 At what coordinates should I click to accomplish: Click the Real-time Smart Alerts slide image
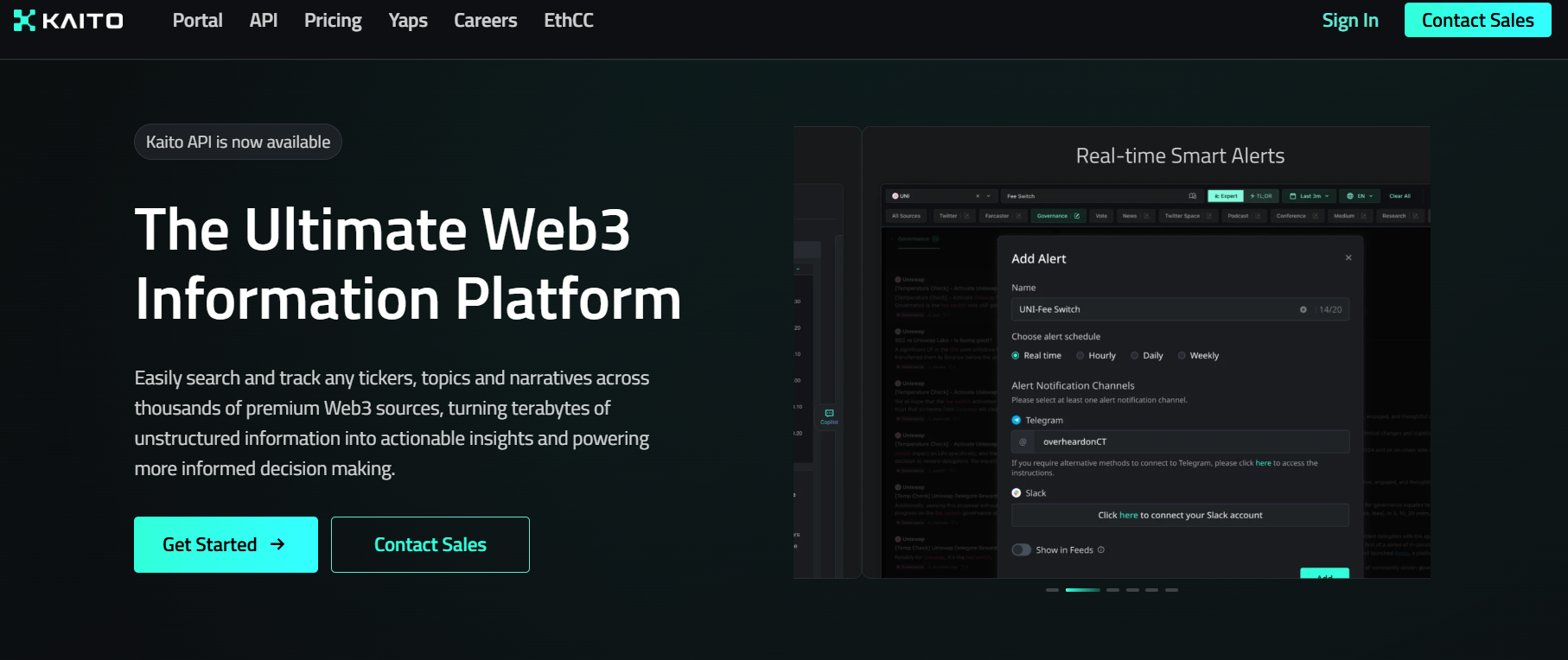point(1146,352)
